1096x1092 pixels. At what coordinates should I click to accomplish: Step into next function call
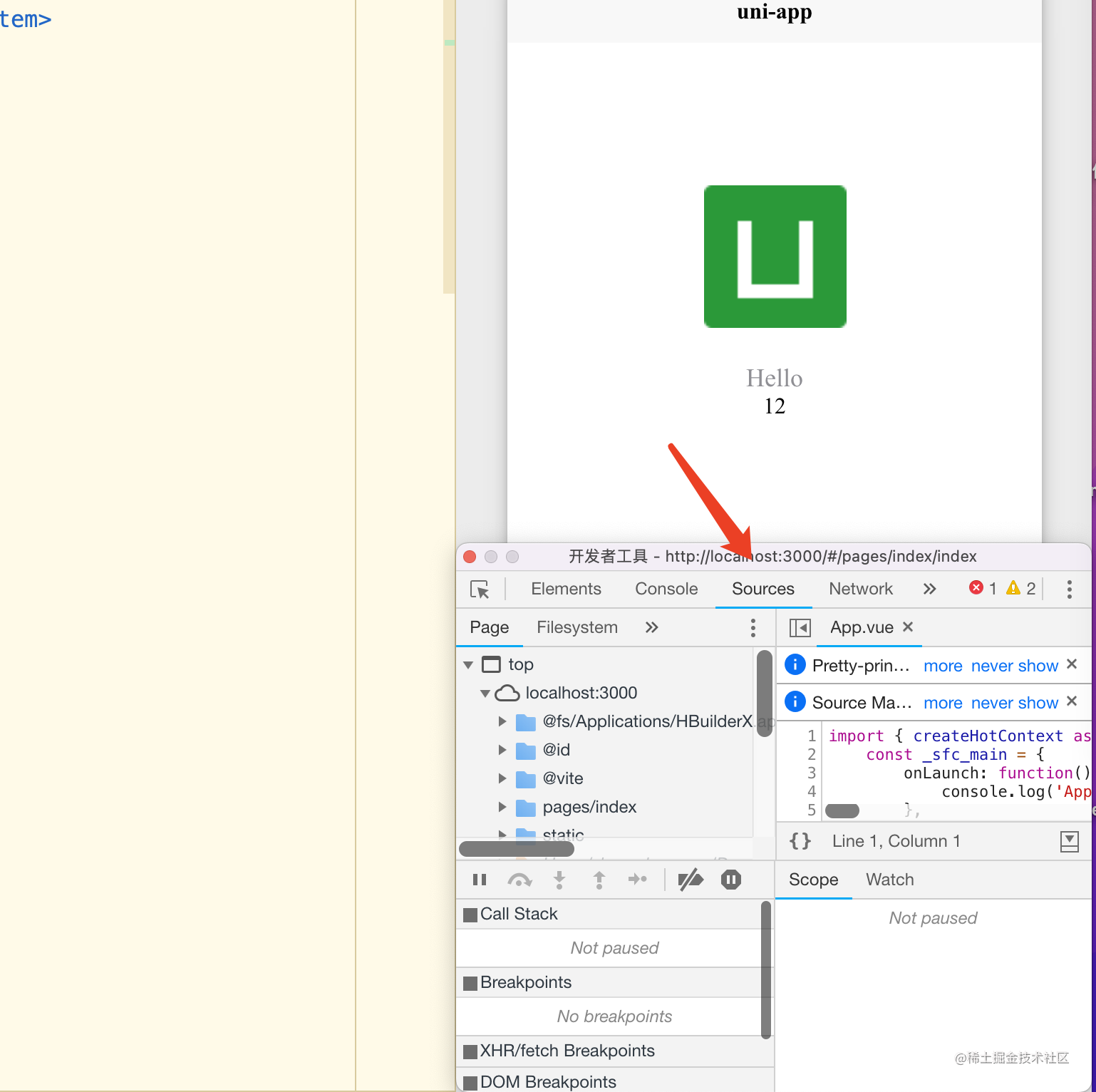pyautogui.click(x=559, y=880)
